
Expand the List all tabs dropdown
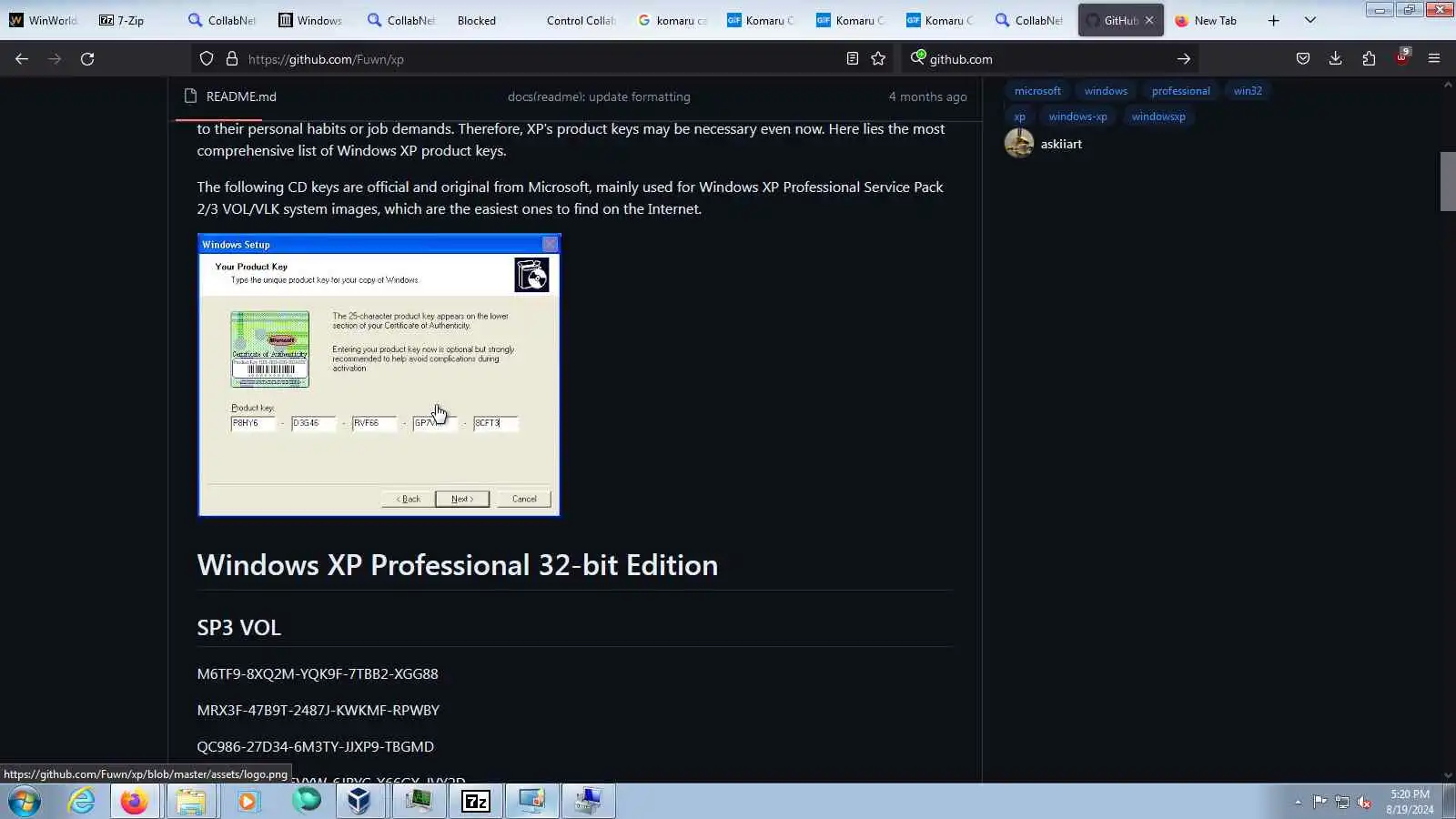pos(1310,20)
